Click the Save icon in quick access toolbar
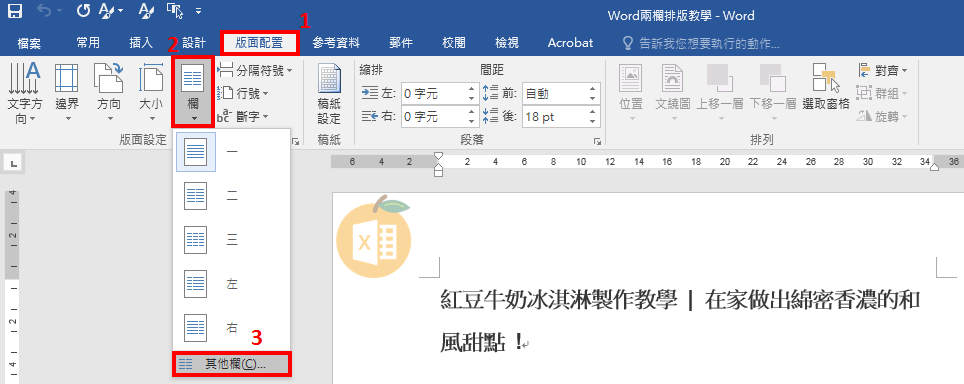964x384 pixels. [14, 11]
